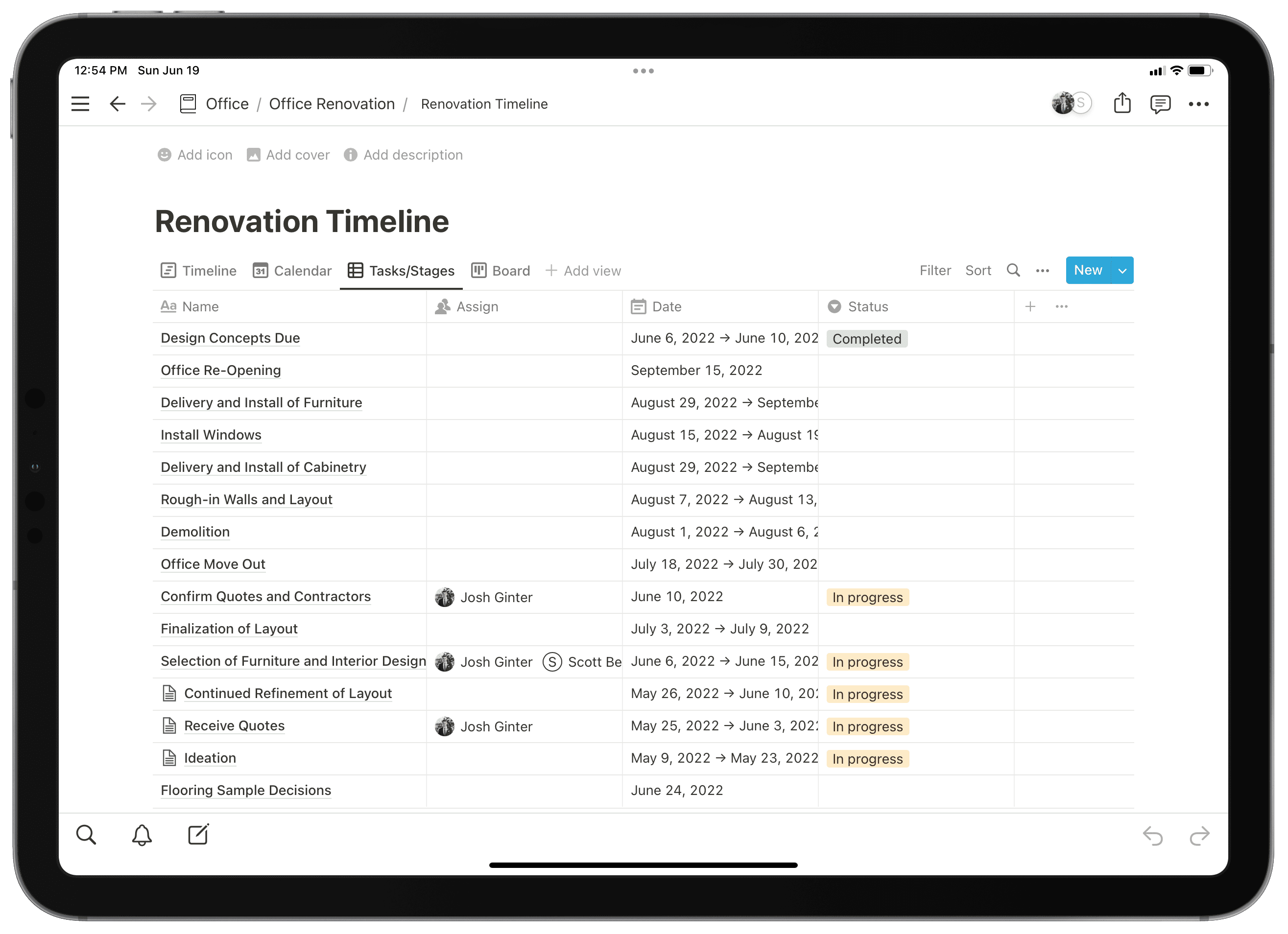Expand the Sort dropdown option

(x=977, y=270)
